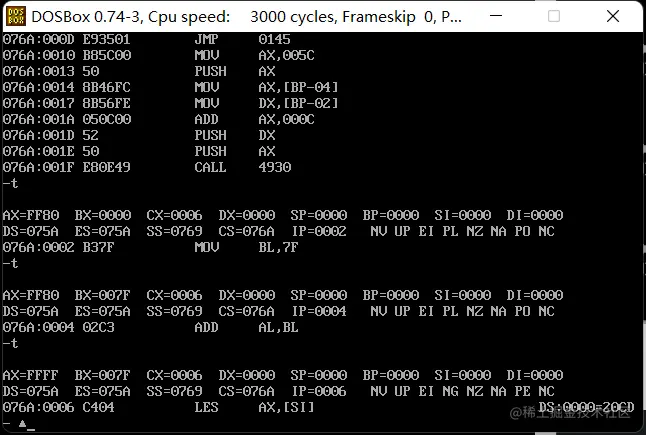Click 'CALL 4930' instruction

[243, 167]
